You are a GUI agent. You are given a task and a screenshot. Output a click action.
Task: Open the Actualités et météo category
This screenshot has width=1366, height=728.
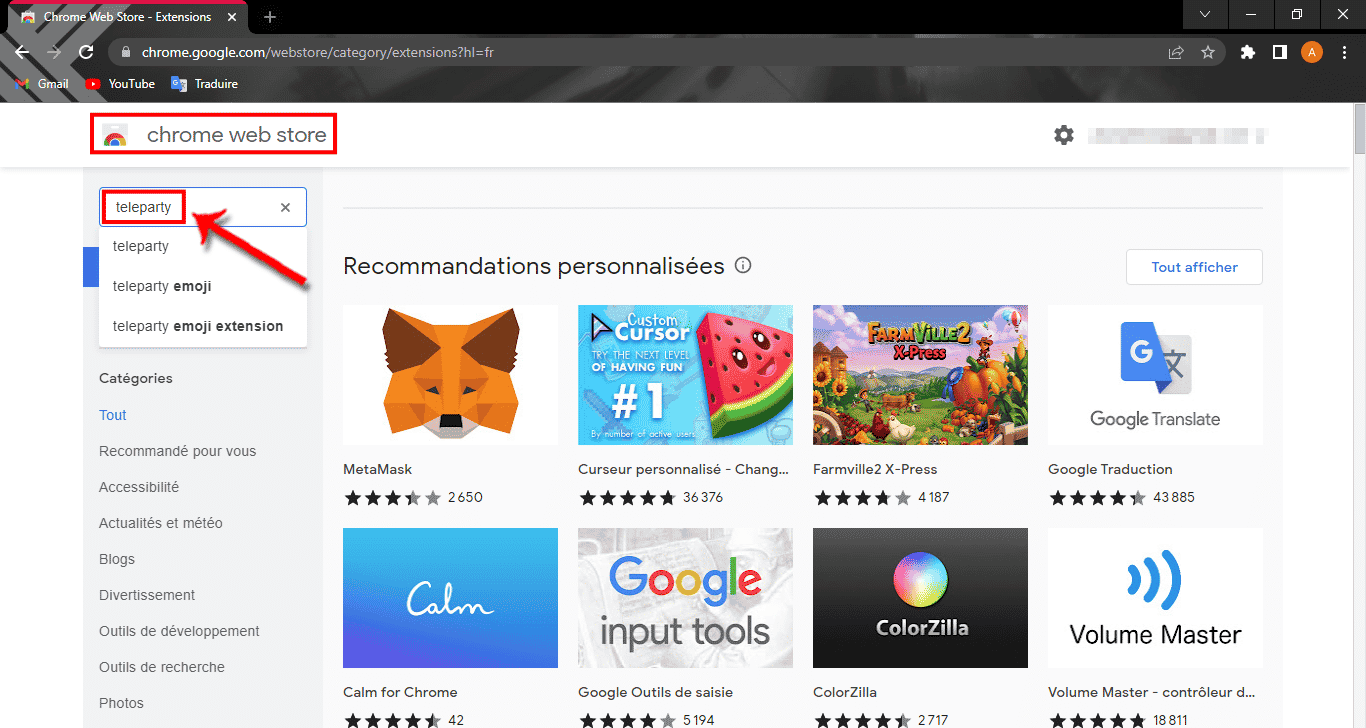(161, 523)
